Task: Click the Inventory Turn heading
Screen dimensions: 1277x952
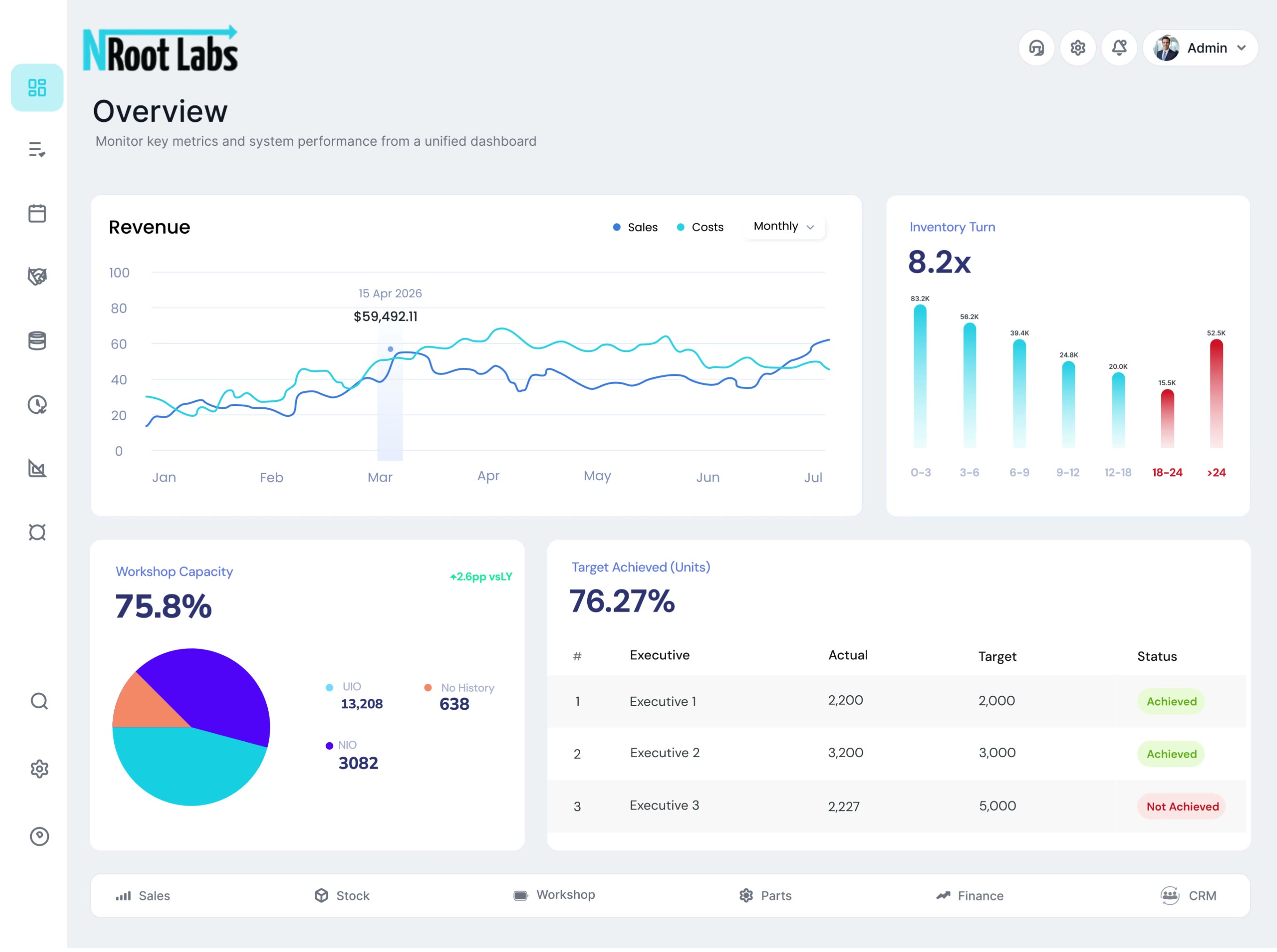Action: [x=952, y=227]
